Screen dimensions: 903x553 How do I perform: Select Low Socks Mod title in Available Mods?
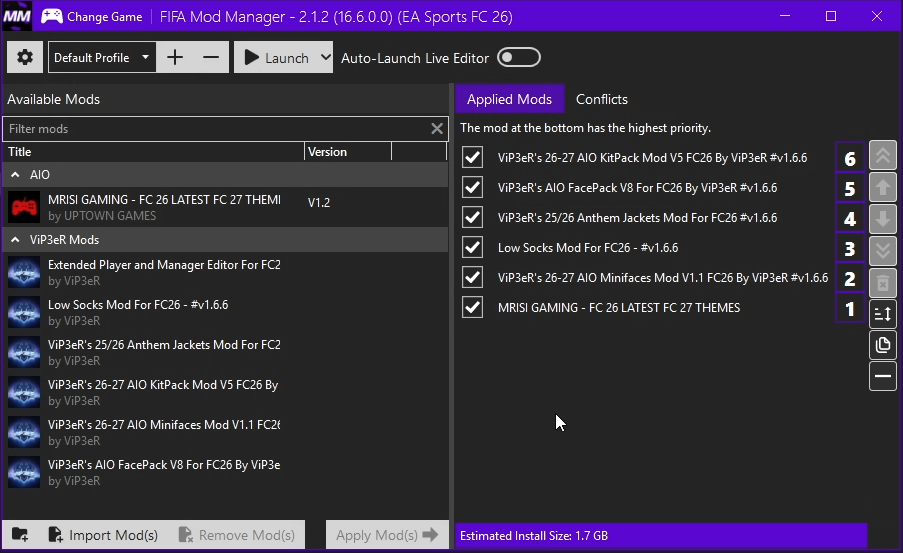138,305
